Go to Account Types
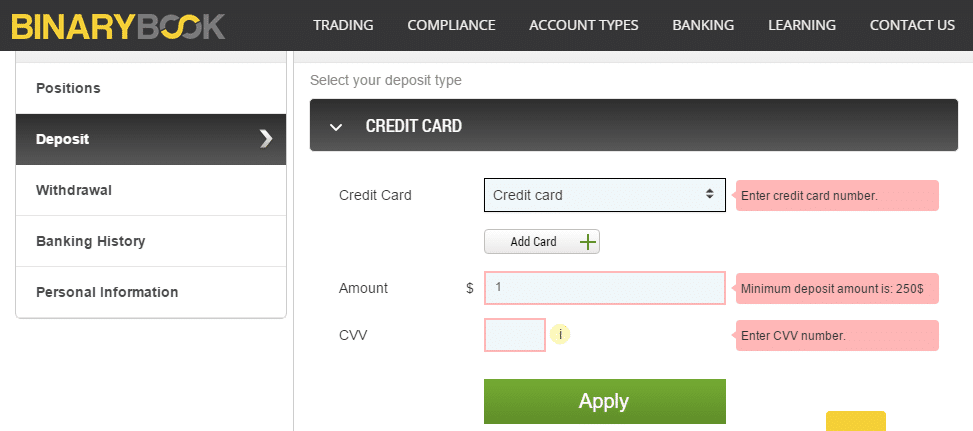 point(583,25)
